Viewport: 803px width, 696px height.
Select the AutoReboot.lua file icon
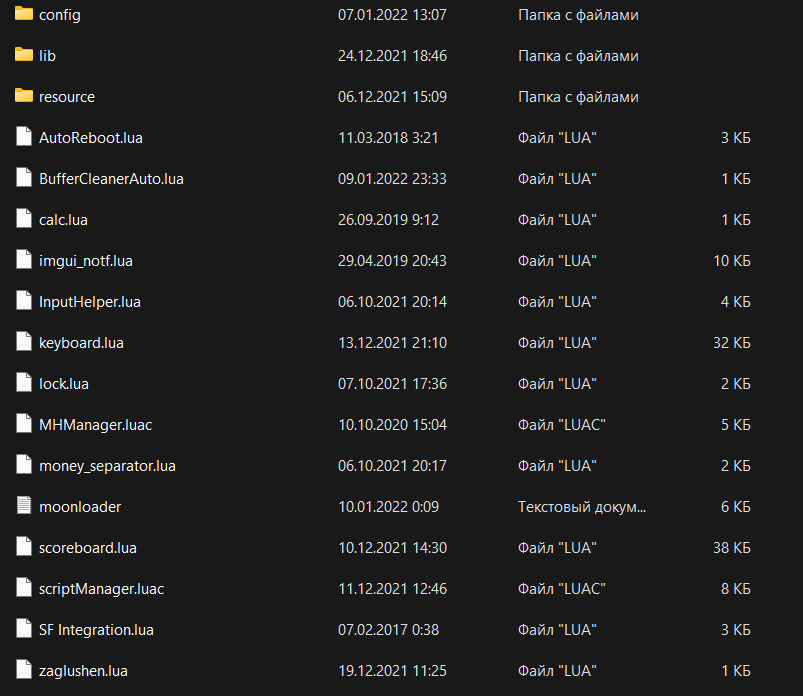[x=24, y=137]
